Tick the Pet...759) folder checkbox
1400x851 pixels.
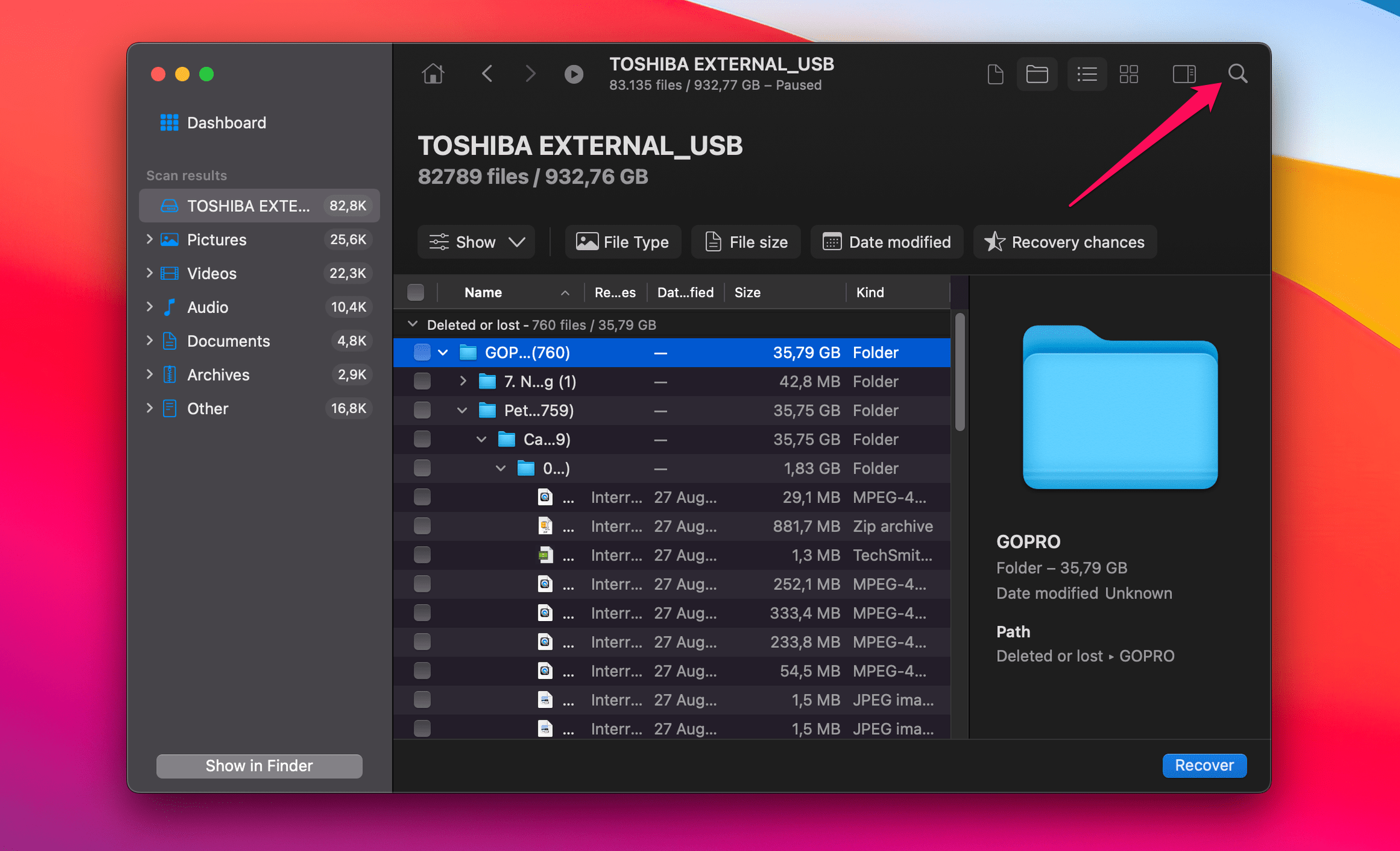[x=422, y=410]
